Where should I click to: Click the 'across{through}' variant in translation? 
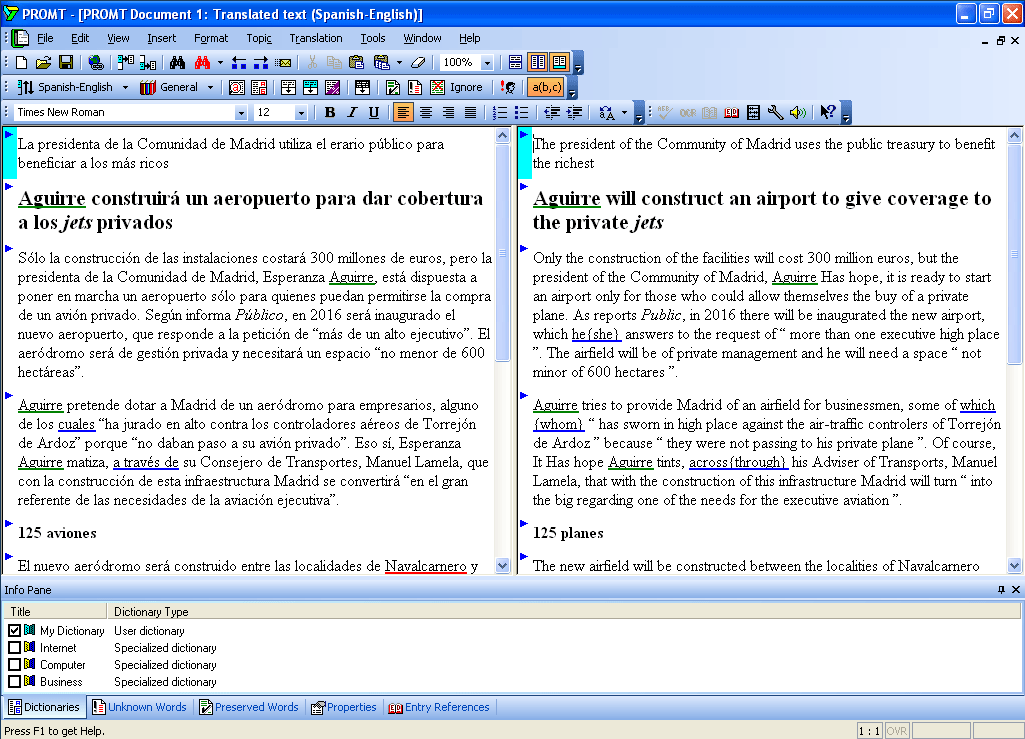click(x=737, y=462)
